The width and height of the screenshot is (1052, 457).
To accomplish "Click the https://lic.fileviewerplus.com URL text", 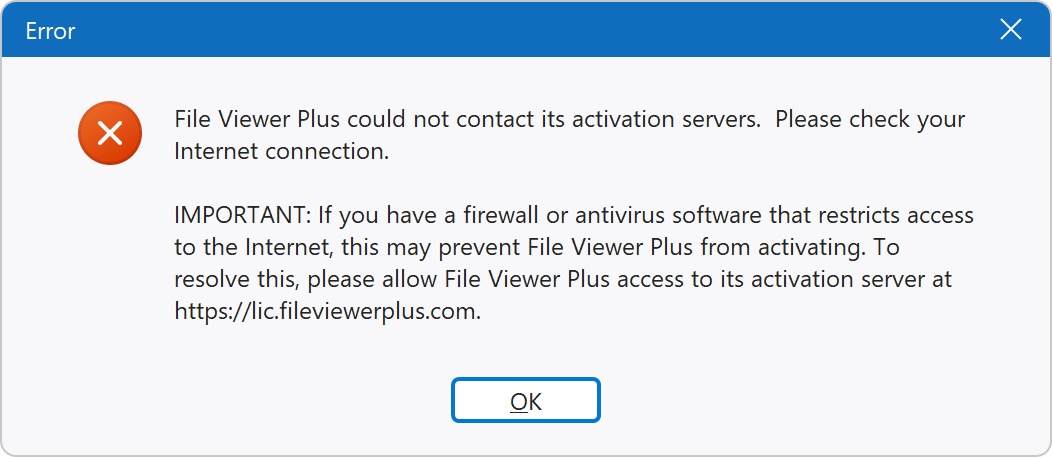I will click(x=327, y=311).
